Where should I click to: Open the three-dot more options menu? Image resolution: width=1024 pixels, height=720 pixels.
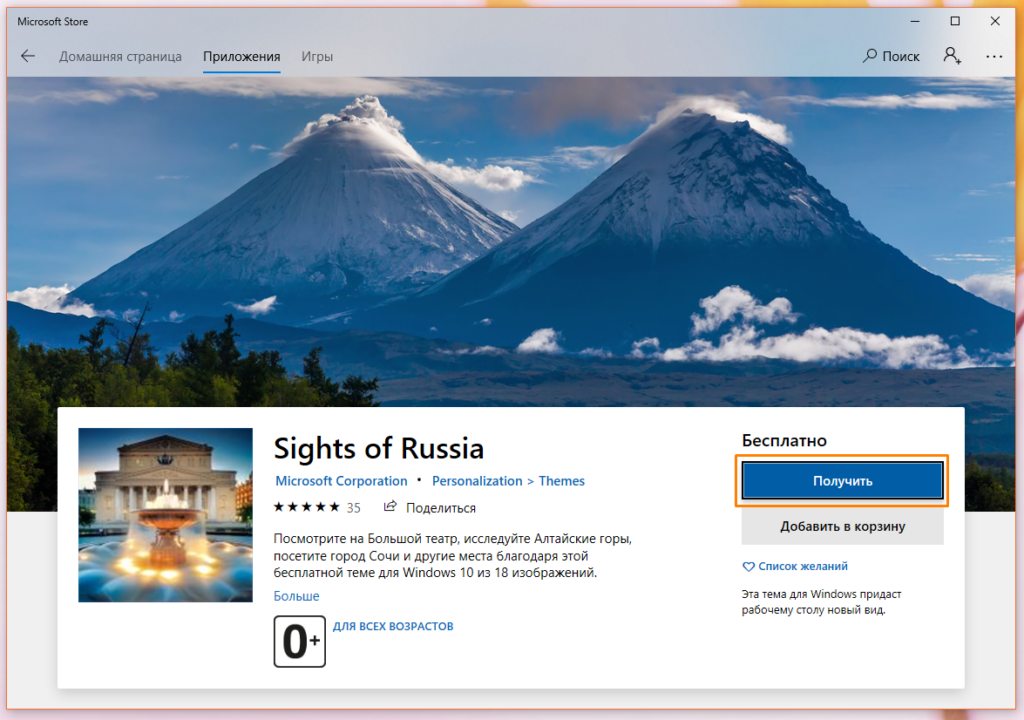993,56
